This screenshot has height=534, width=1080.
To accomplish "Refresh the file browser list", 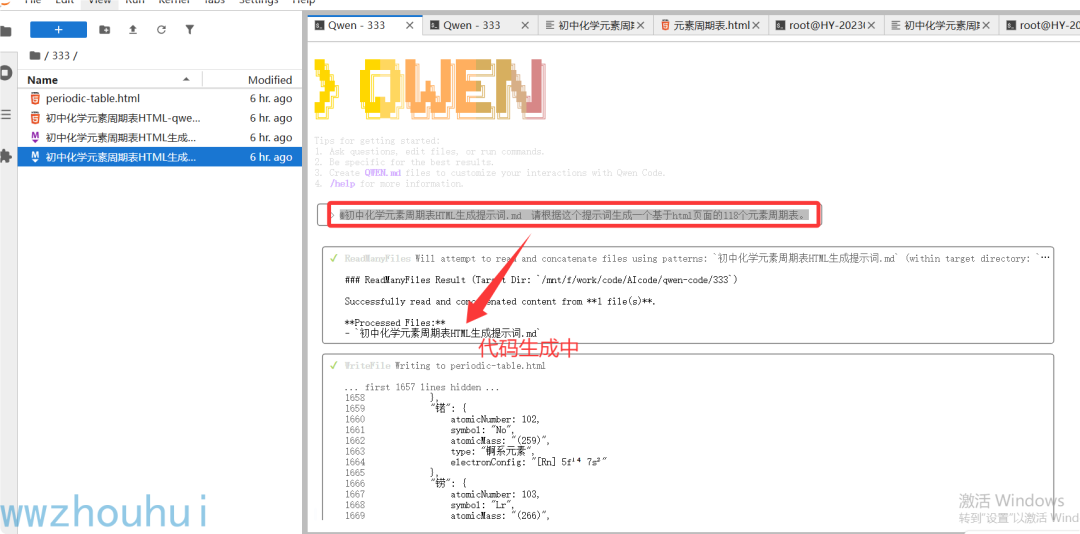I will [x=161, y=30].
